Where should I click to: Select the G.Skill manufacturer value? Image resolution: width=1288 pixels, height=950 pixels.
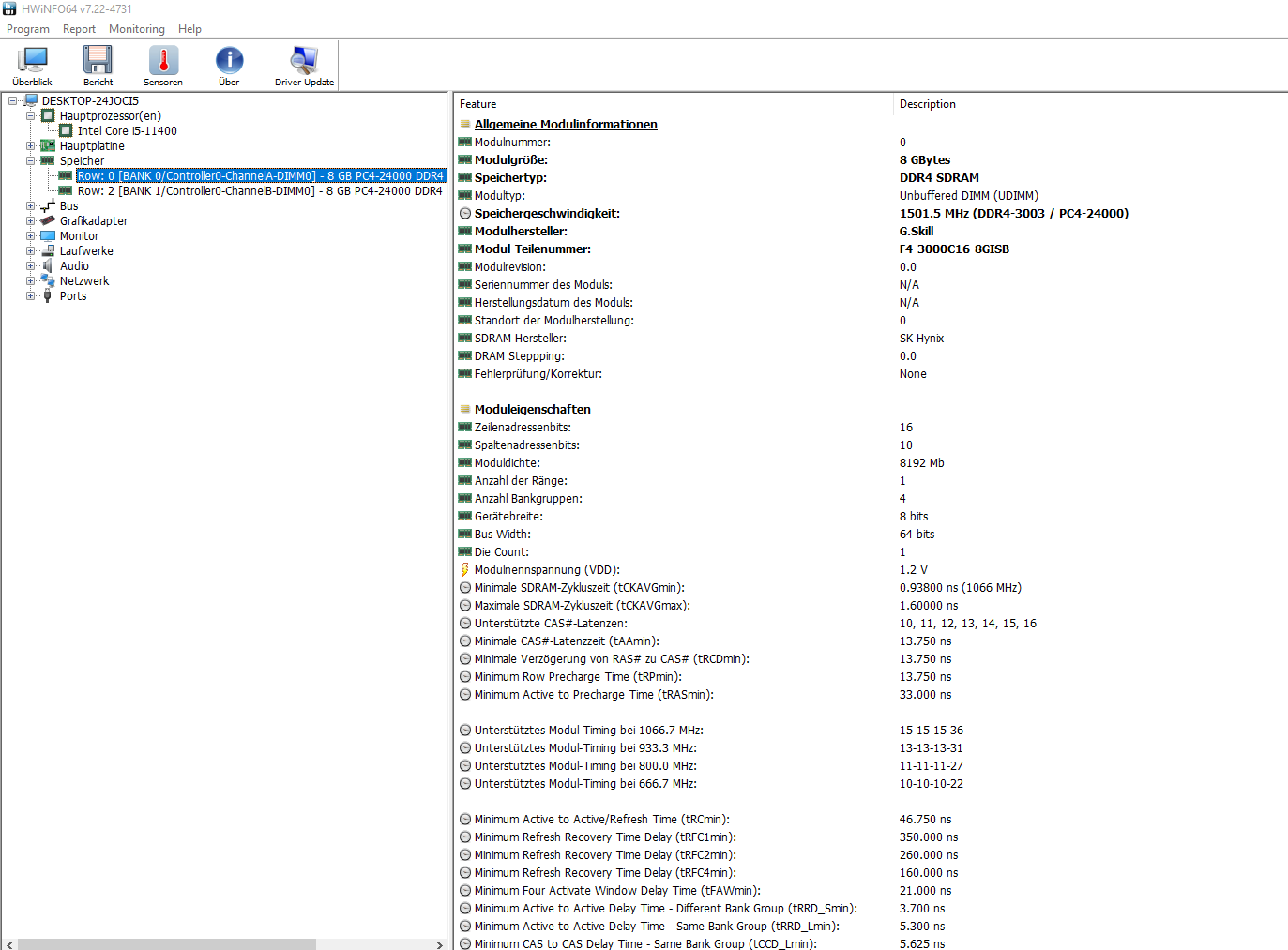[x=917, y=231]
